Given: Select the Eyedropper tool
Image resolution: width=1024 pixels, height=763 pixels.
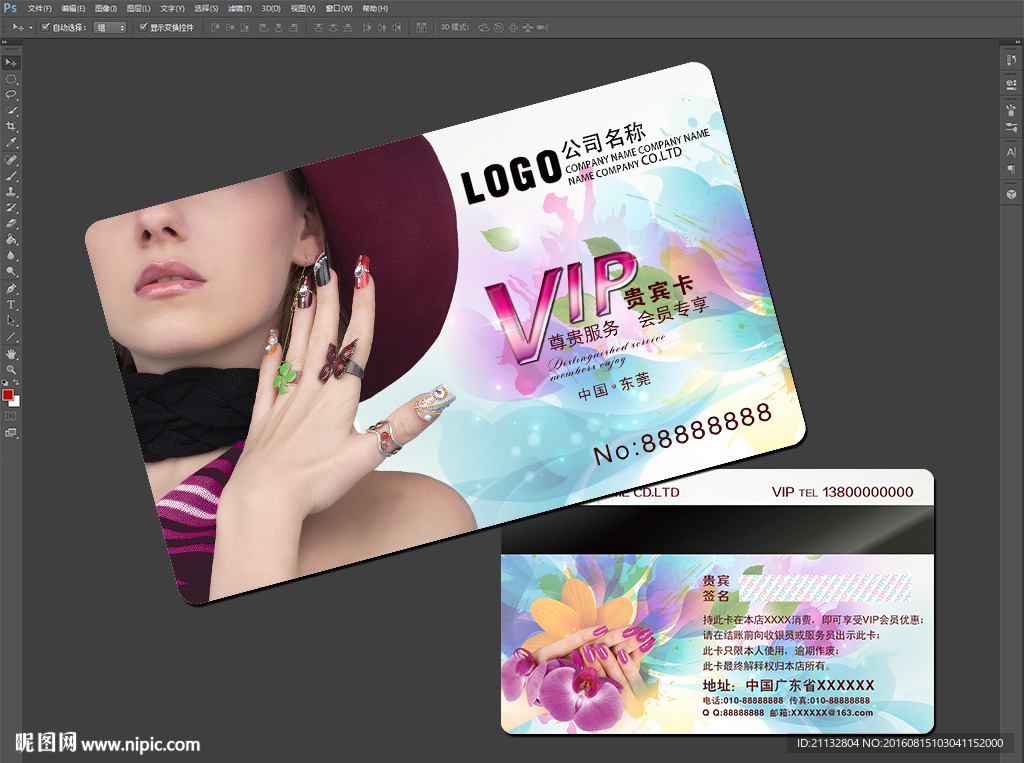Looking at the screenshot, I should click(11, 142).
